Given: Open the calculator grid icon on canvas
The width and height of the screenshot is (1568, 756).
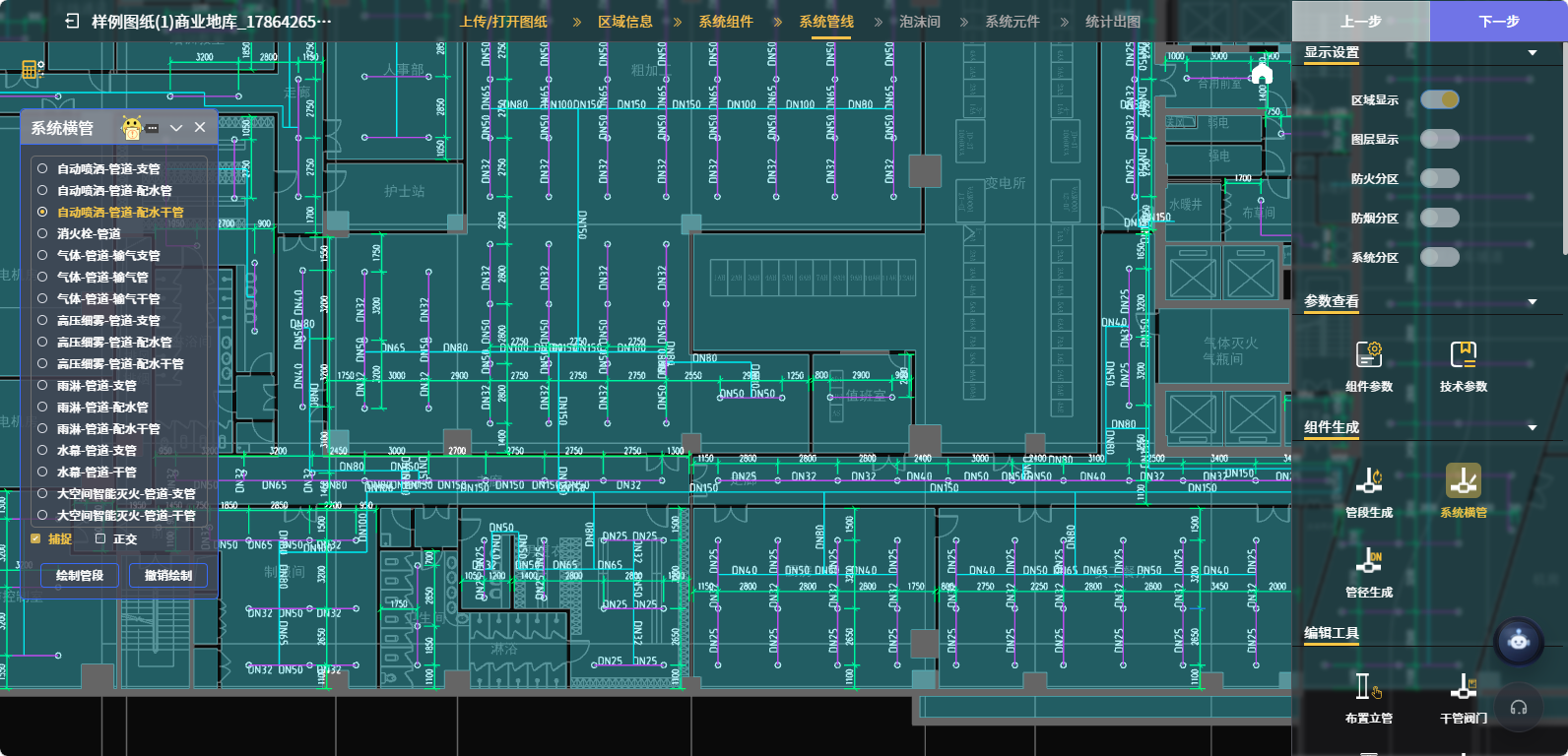Looking at the screenshot, I should click(33, 69).
